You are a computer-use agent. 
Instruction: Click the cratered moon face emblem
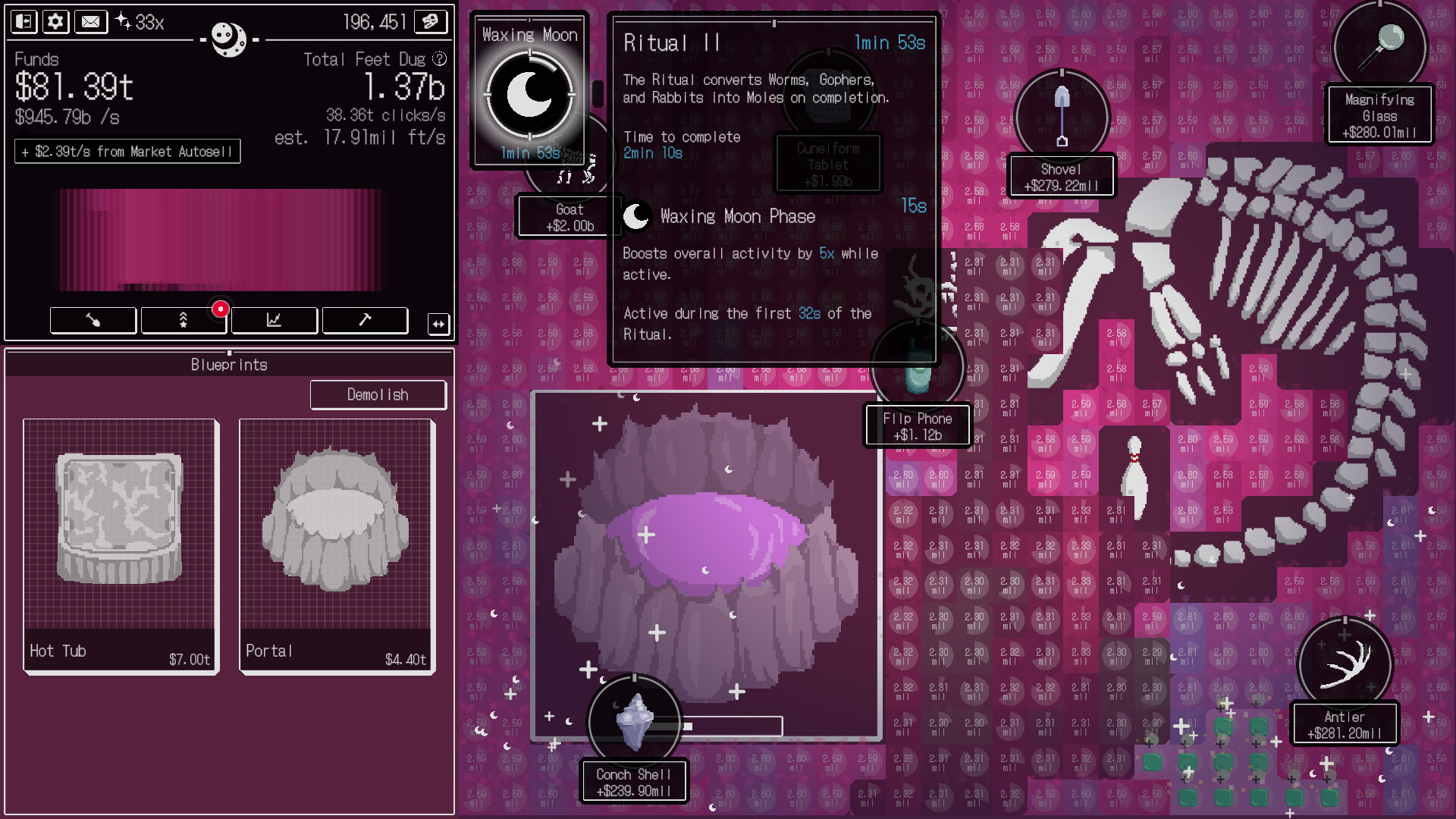(228, 39)
